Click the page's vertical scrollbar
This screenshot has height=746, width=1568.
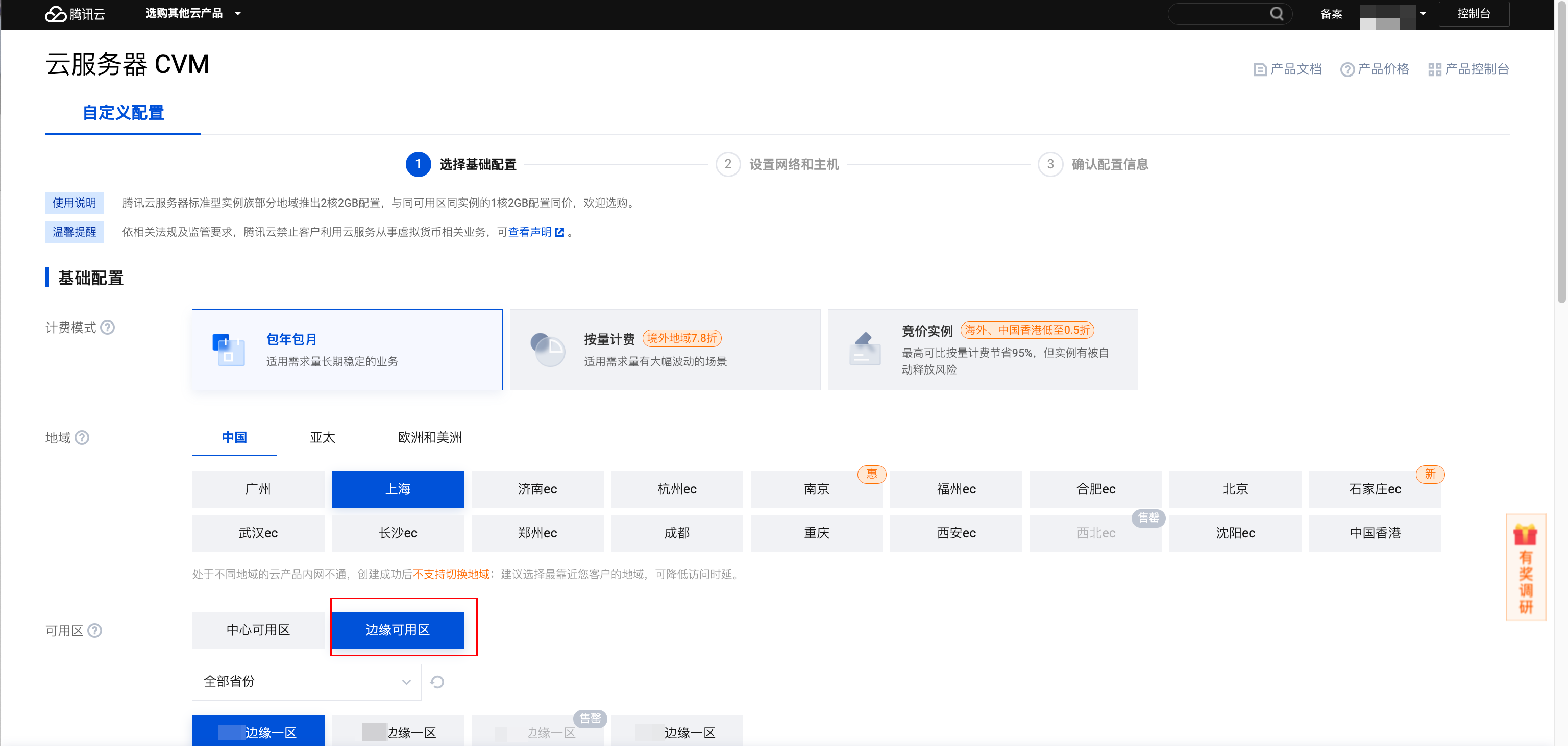[x=1561, y=152]
